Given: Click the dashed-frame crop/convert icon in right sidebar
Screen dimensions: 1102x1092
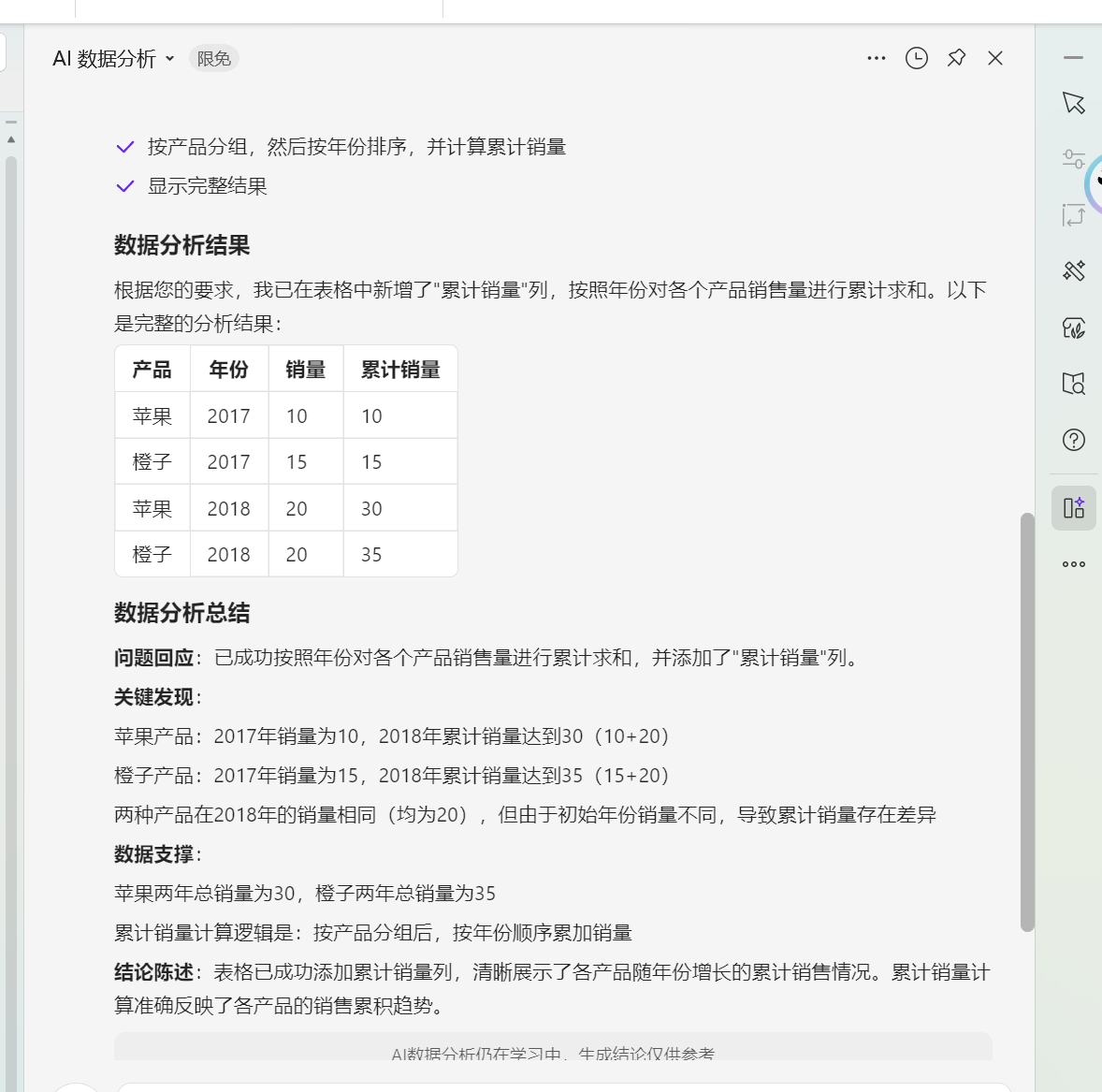Looking at the screenshot, I should click(1074, 214).
